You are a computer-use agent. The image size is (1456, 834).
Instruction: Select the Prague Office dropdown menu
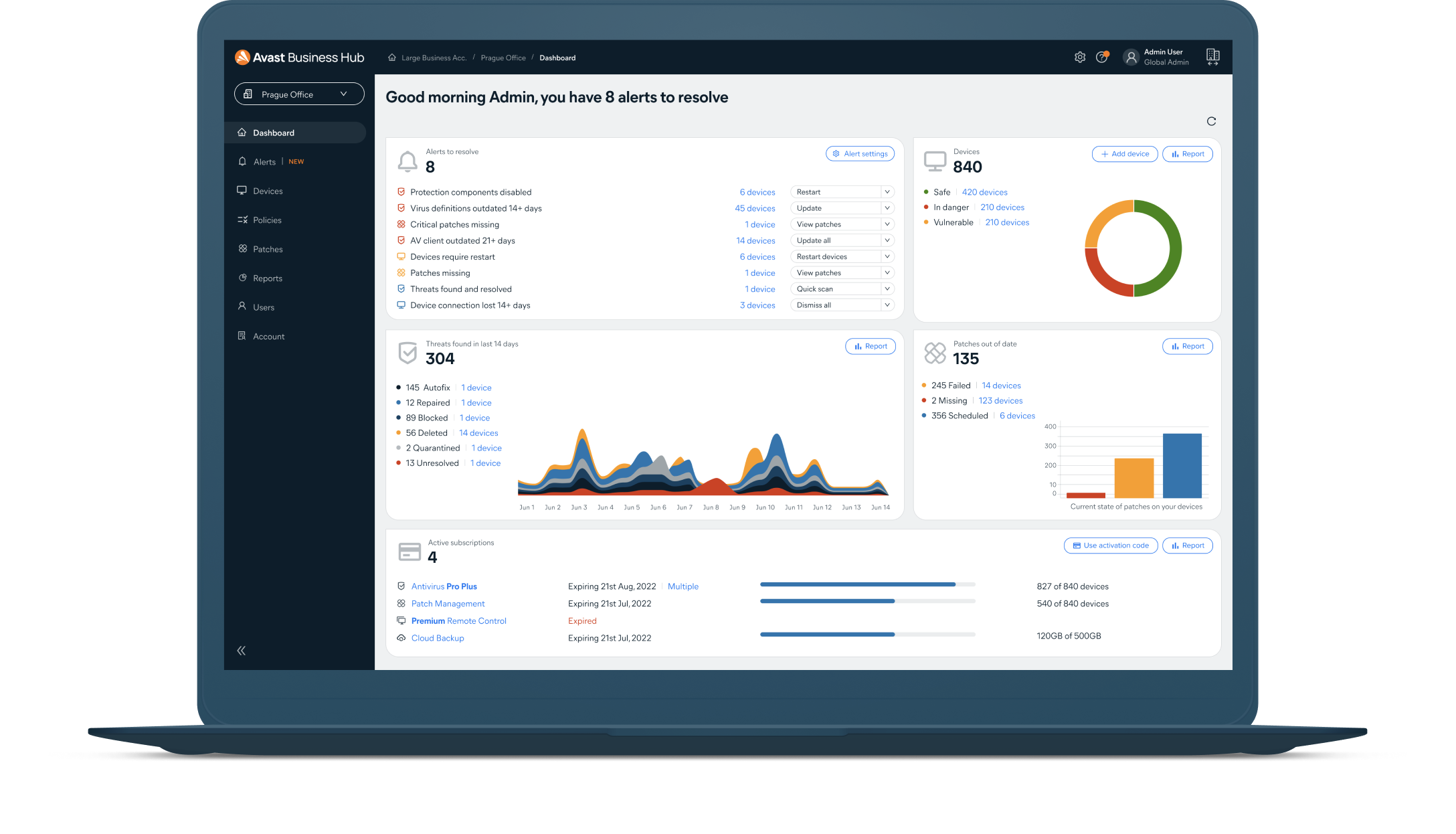pyautogui.click(x=296, y=94)
